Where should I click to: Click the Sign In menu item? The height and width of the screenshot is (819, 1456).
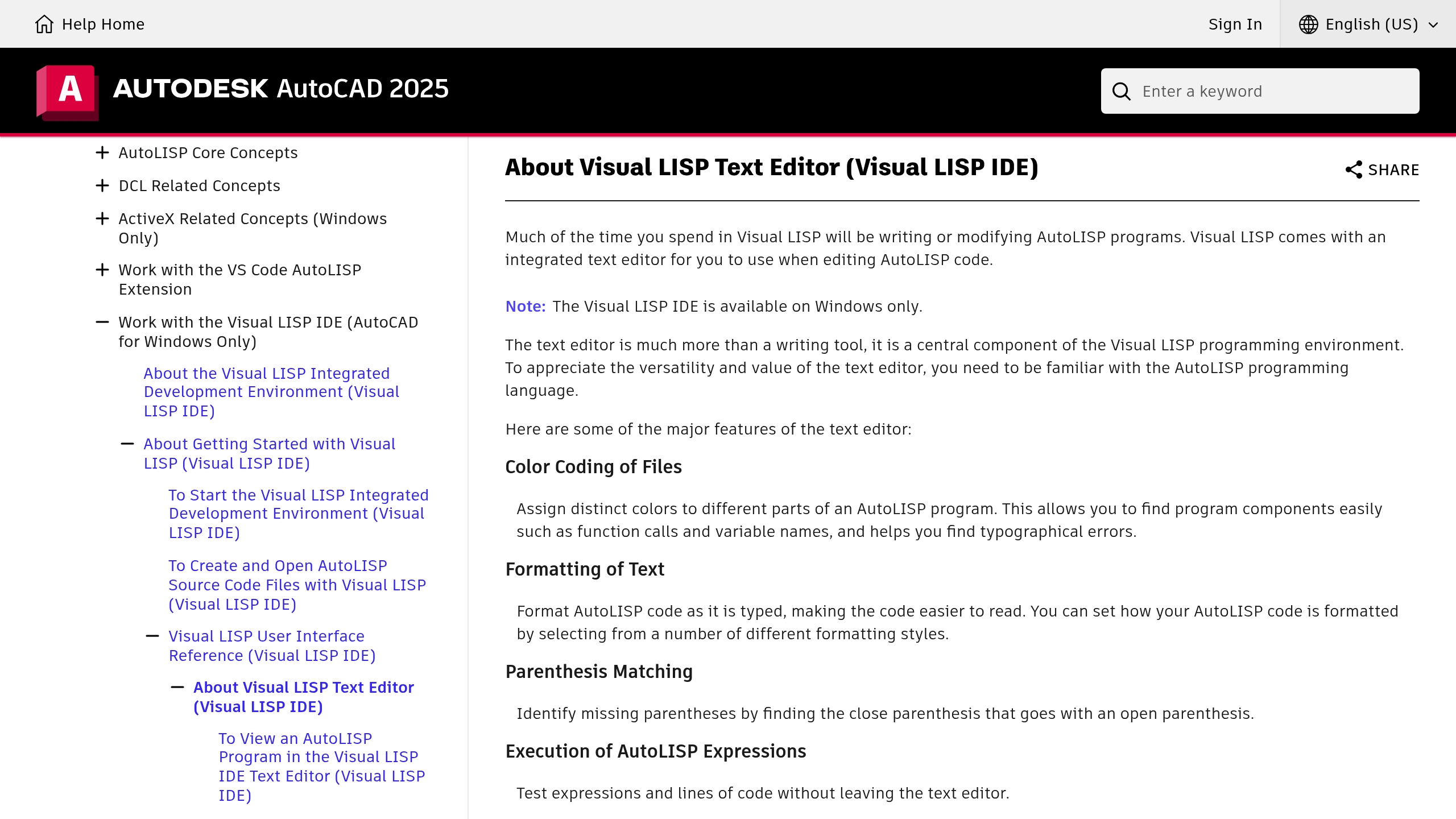[1235, 24]
